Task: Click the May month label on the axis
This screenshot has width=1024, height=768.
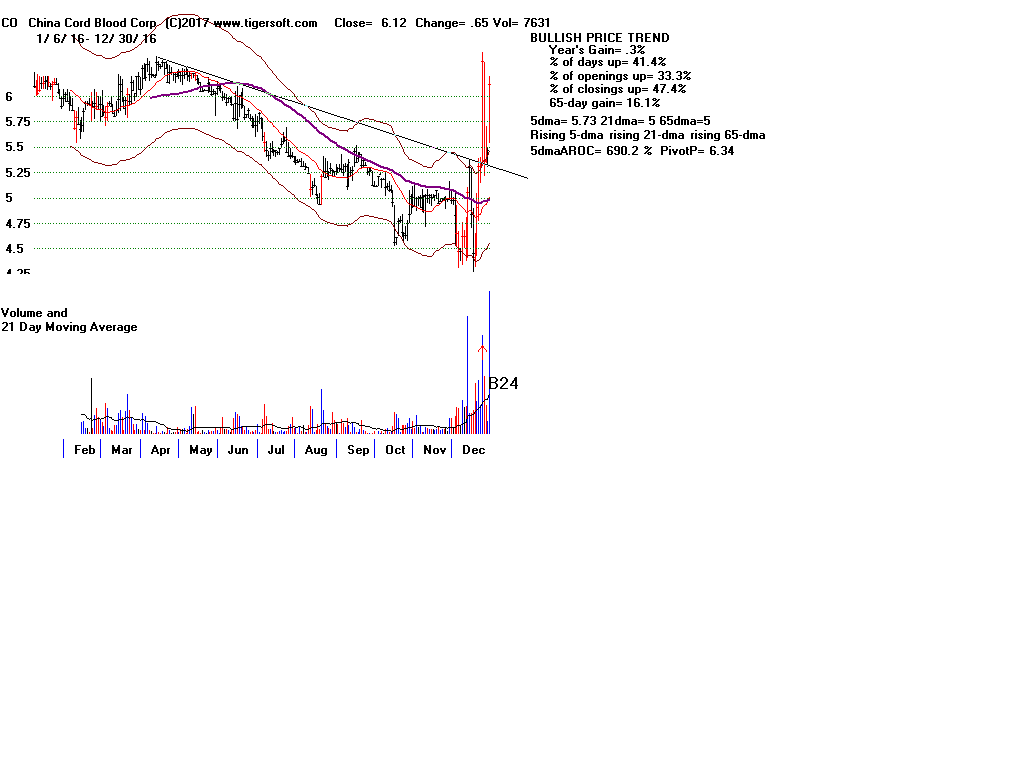Action: point(200,450)
